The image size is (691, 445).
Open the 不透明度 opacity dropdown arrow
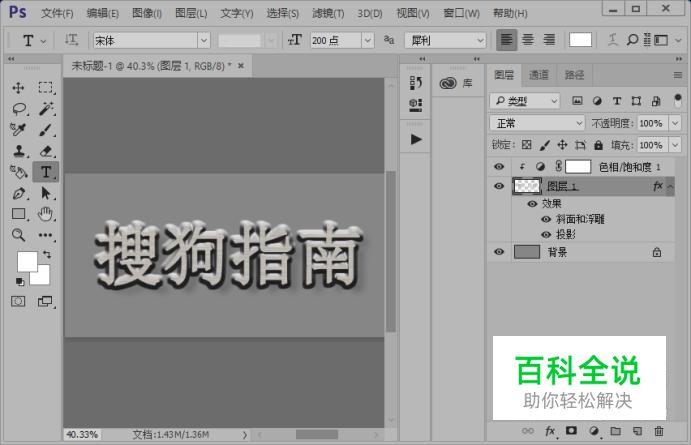tap(675, 123)
